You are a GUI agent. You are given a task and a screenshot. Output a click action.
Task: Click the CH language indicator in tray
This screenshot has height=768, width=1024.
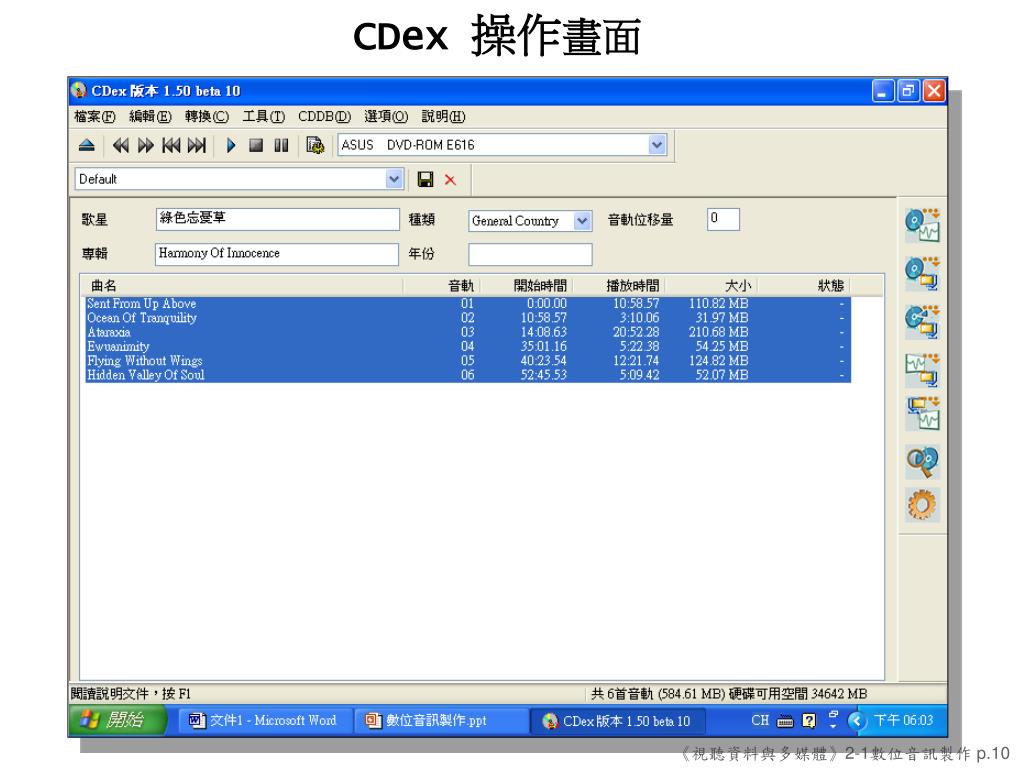coord(760,720)
